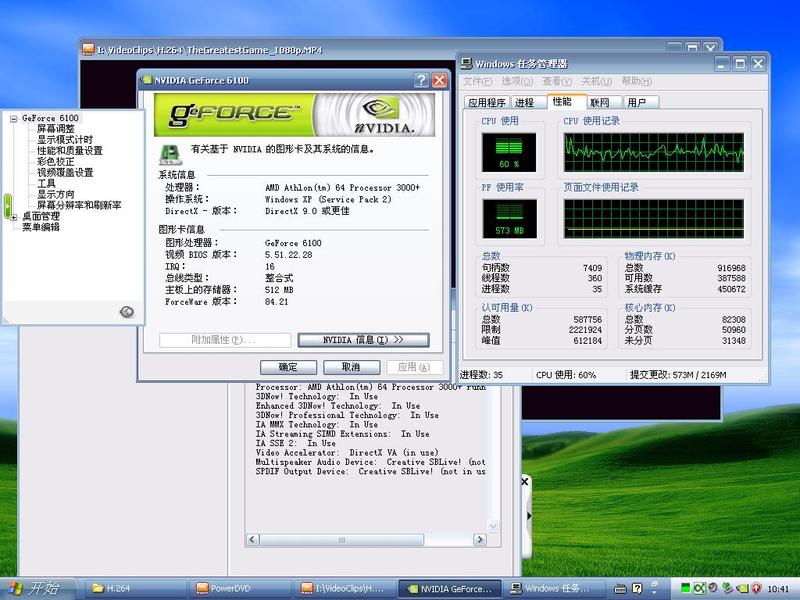Click the down scroll arrow of PowerDVD info text

click(x=493, y=526)
